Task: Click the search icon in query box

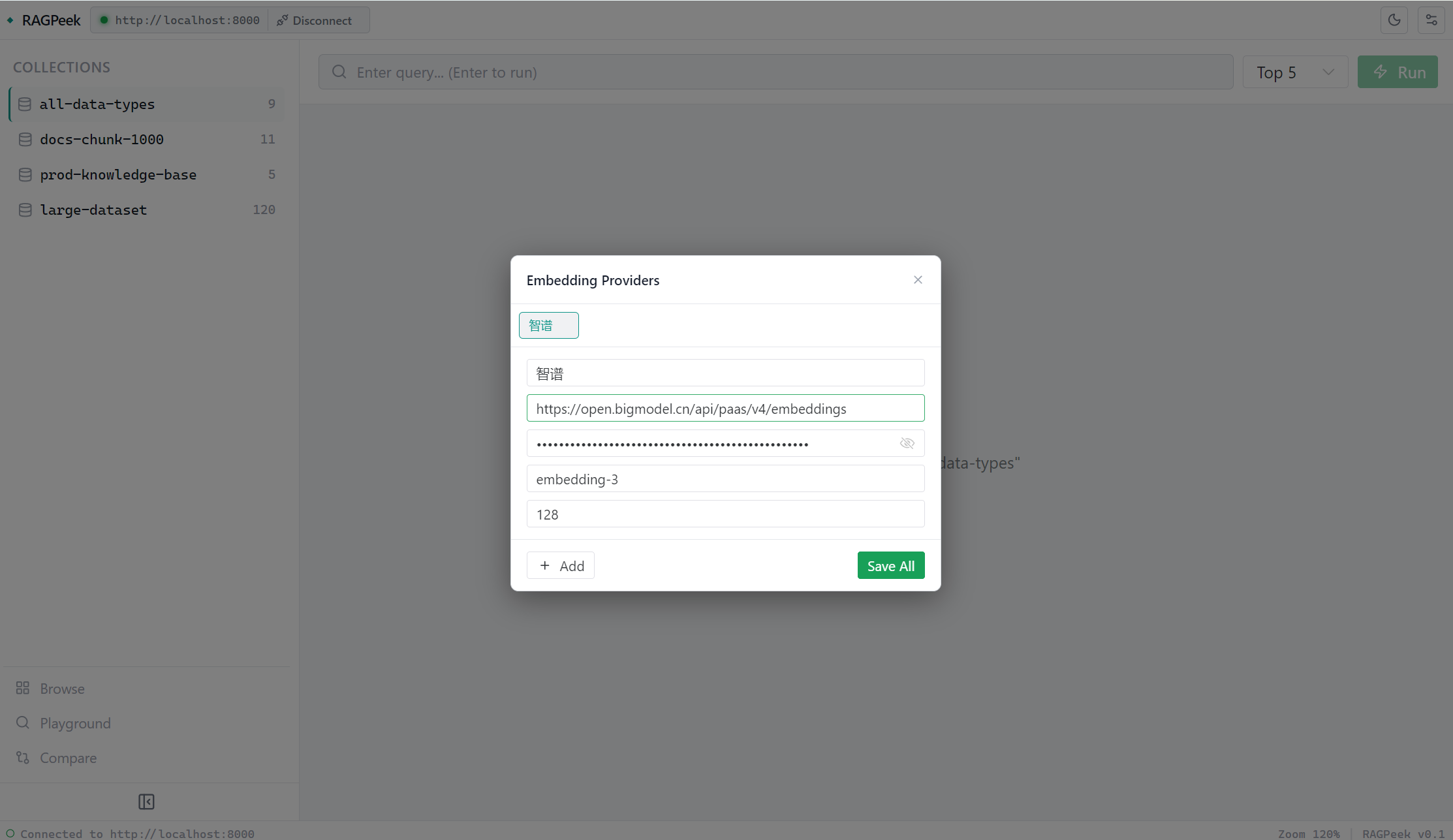Action: [339, 72]
